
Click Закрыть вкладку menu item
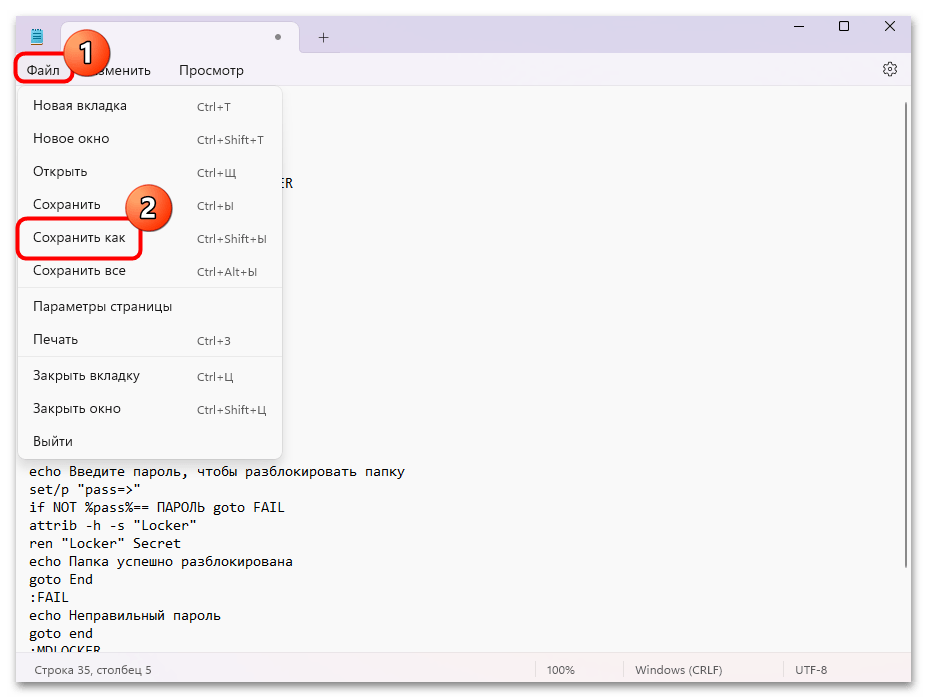click(86, 376)
